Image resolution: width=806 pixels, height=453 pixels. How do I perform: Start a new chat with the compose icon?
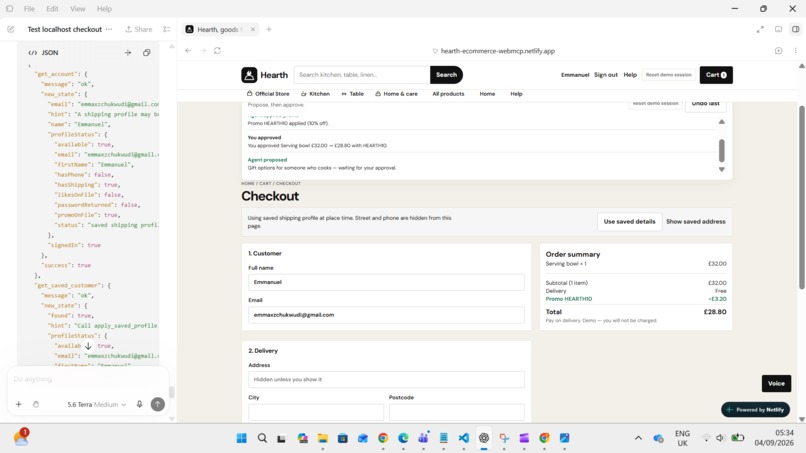point(11,29)
